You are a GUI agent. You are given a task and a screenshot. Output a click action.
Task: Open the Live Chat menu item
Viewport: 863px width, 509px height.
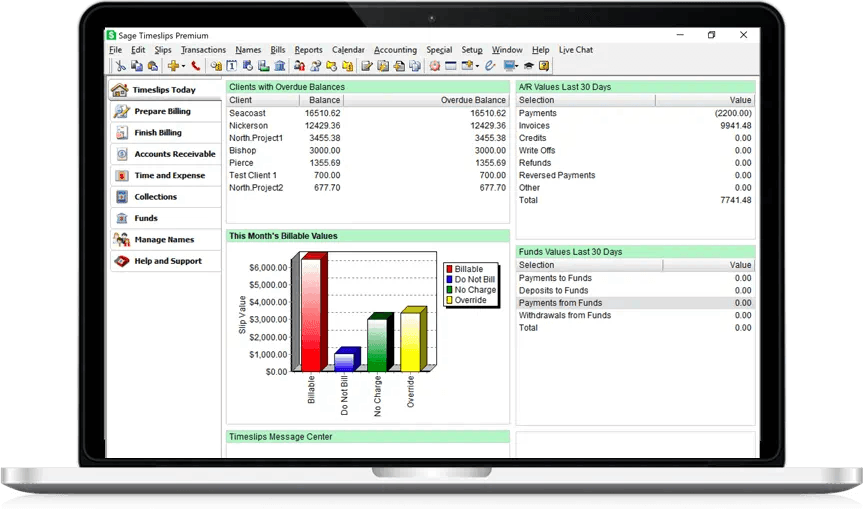576,50
